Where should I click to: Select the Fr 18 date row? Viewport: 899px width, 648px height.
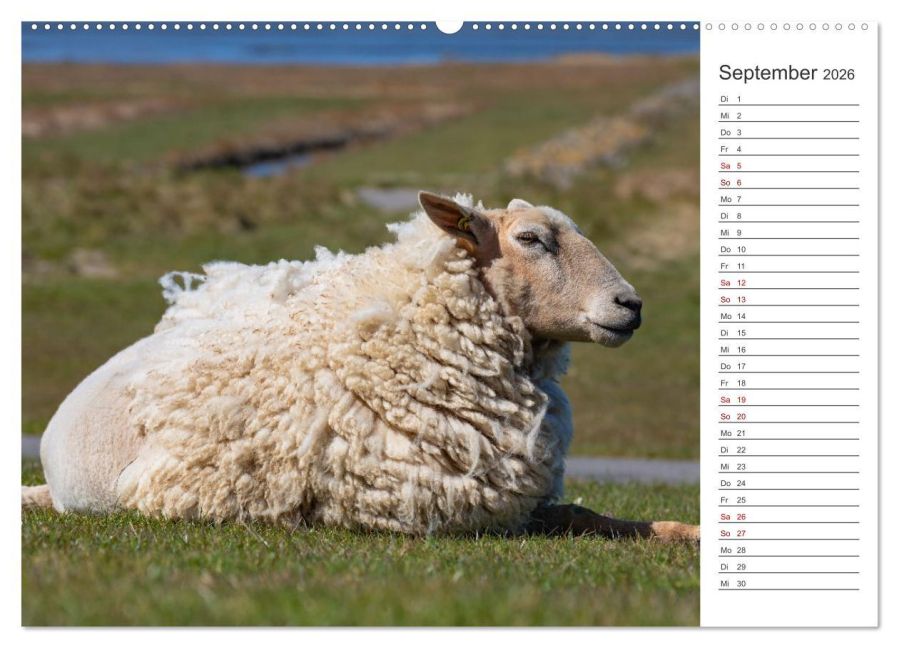click(x=789, y=382)
